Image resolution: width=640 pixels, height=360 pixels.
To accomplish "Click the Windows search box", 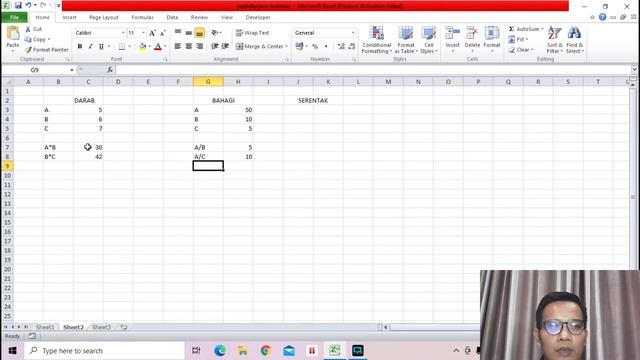I will [104, 351].
